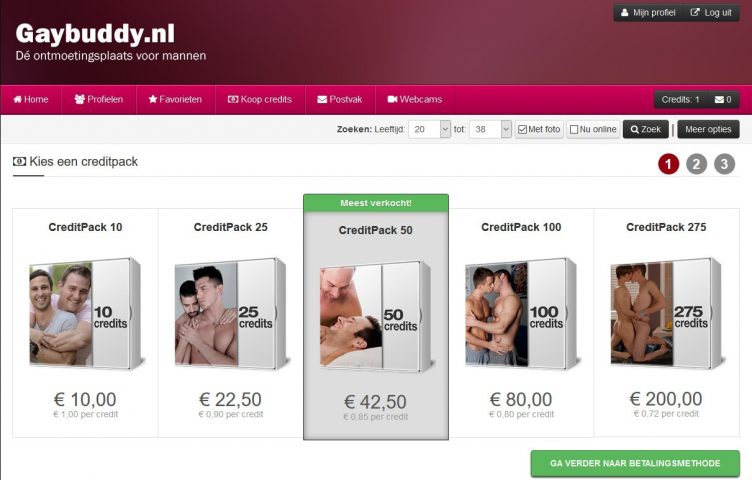752x480 pixels.
Task: Go to step 2 circle
Action: (x=696, y=164)
